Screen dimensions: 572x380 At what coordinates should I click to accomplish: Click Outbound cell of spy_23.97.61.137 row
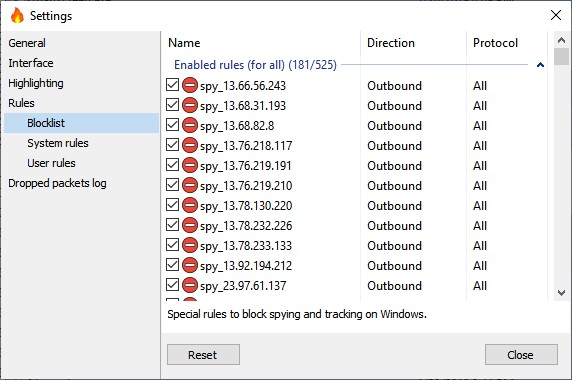[x=394, y=286]
